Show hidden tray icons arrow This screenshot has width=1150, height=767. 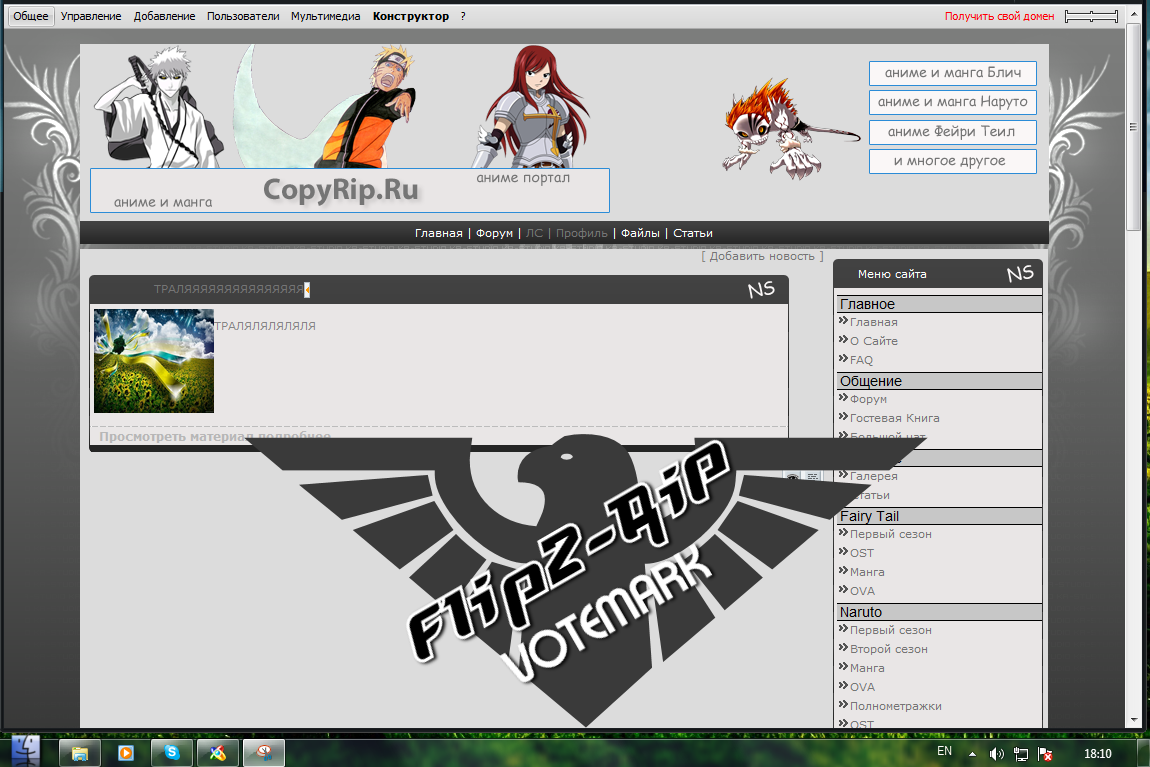coord(973,754)
